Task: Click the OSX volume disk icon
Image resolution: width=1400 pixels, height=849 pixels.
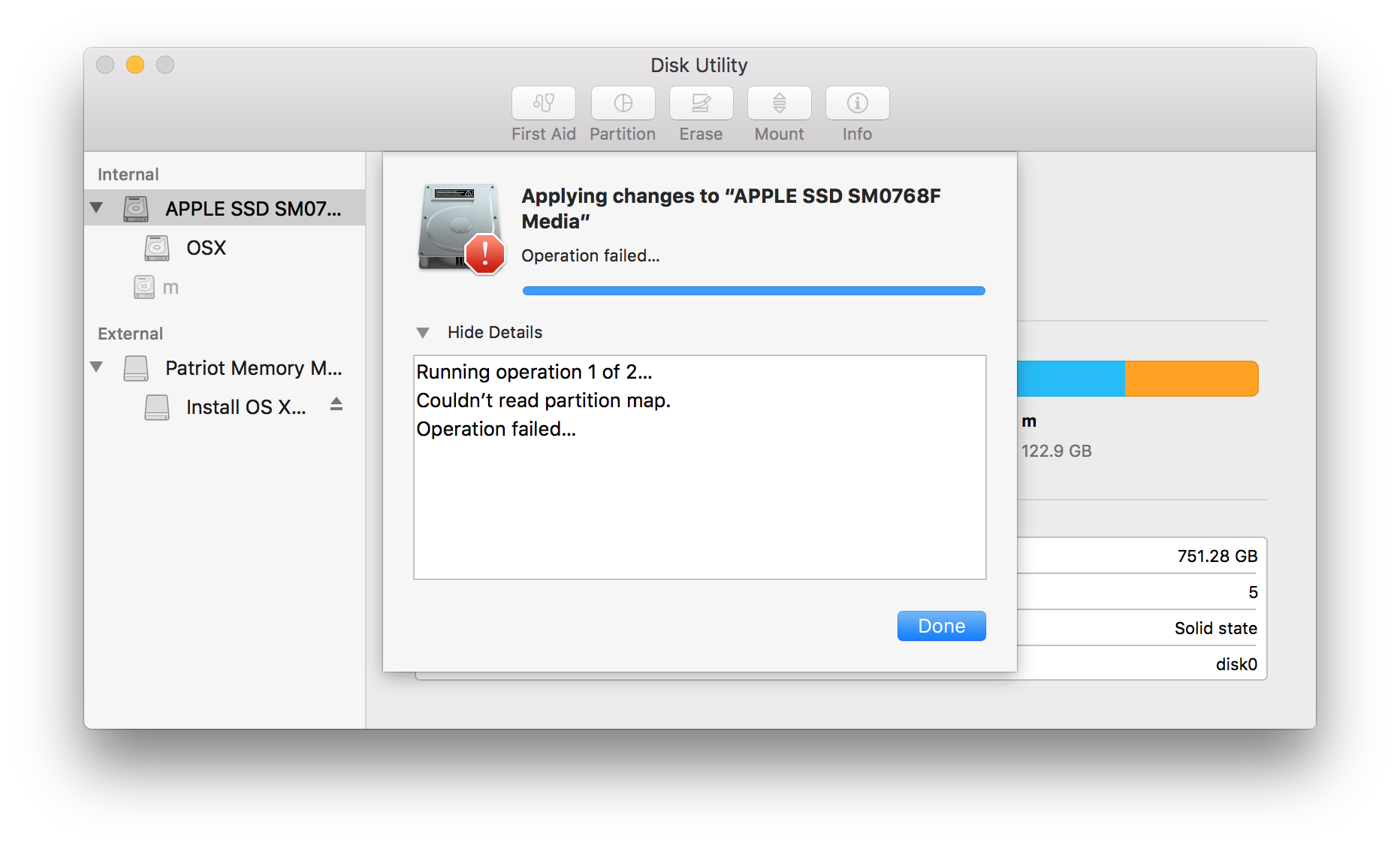Action: click(x=157, y=247)
